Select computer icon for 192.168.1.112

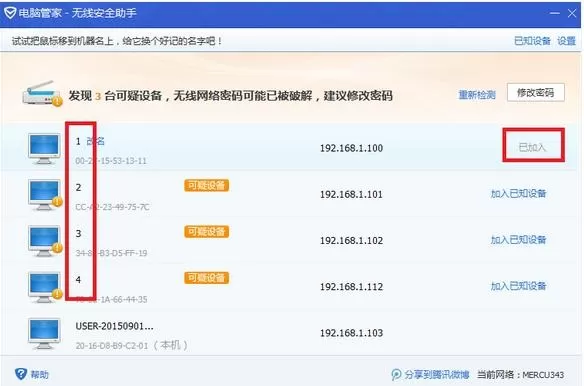(x=45, y=287)
